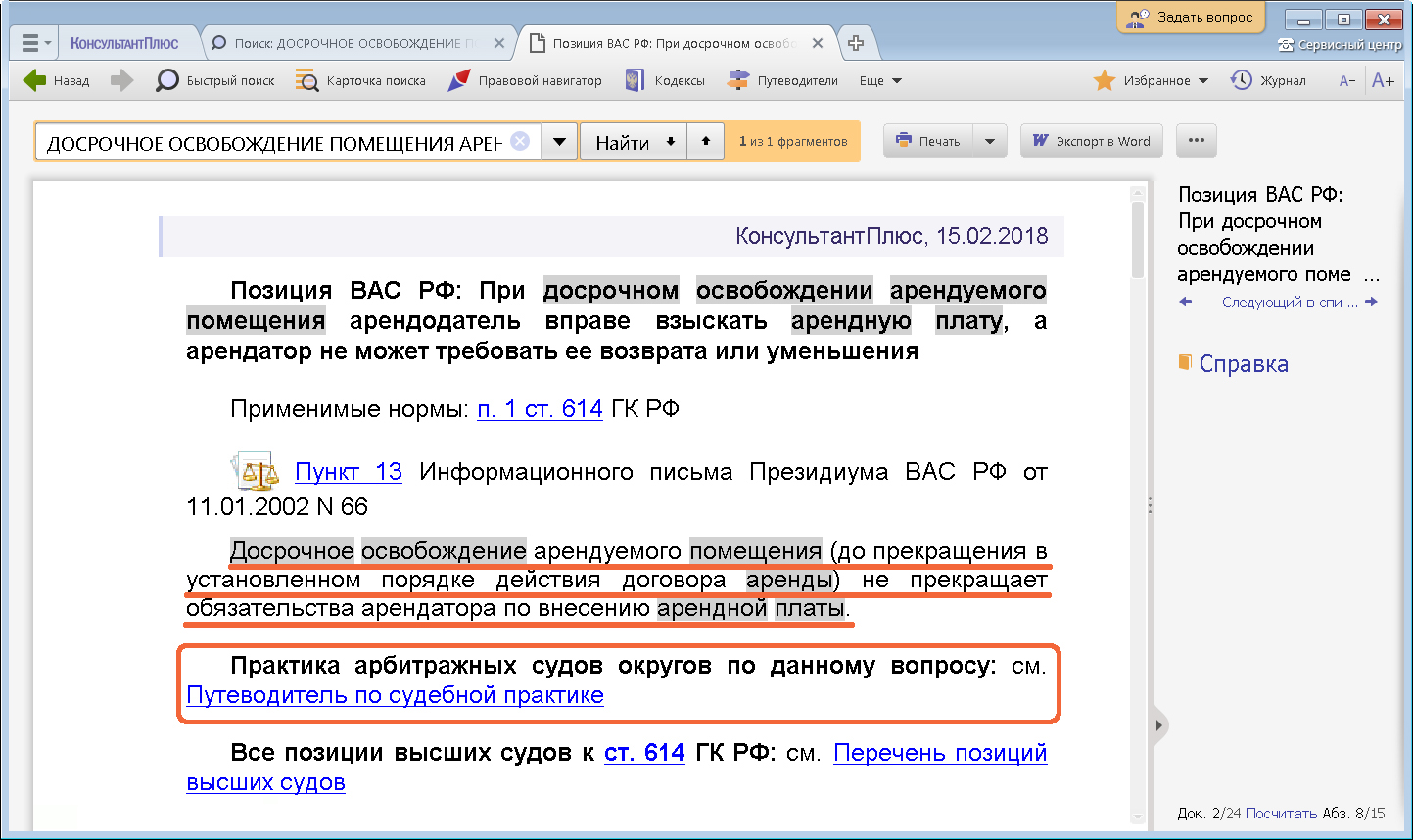Export the document via Экспорт в Word
The width and height of the screenshot is (1413, 840).
pos(1092,141)
